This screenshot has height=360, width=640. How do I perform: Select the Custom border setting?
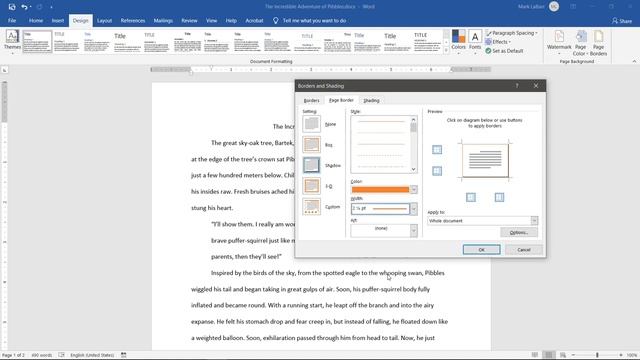pos(311,207)
